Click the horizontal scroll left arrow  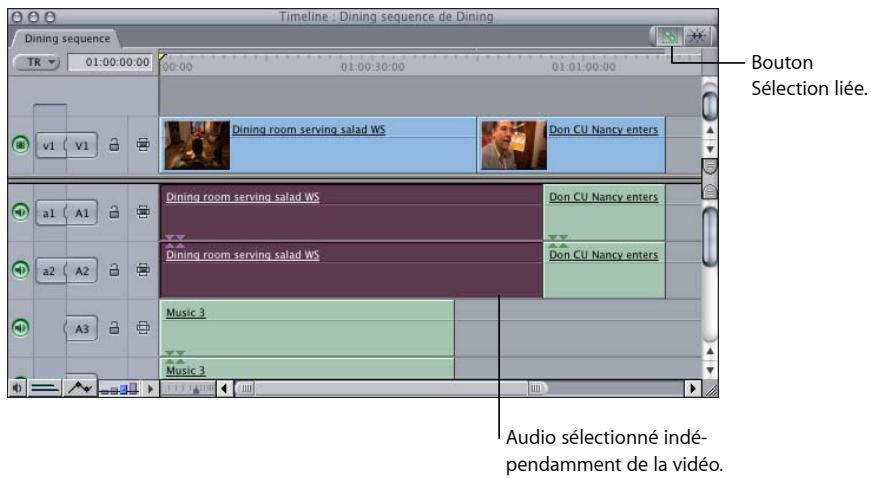[224, 388]
